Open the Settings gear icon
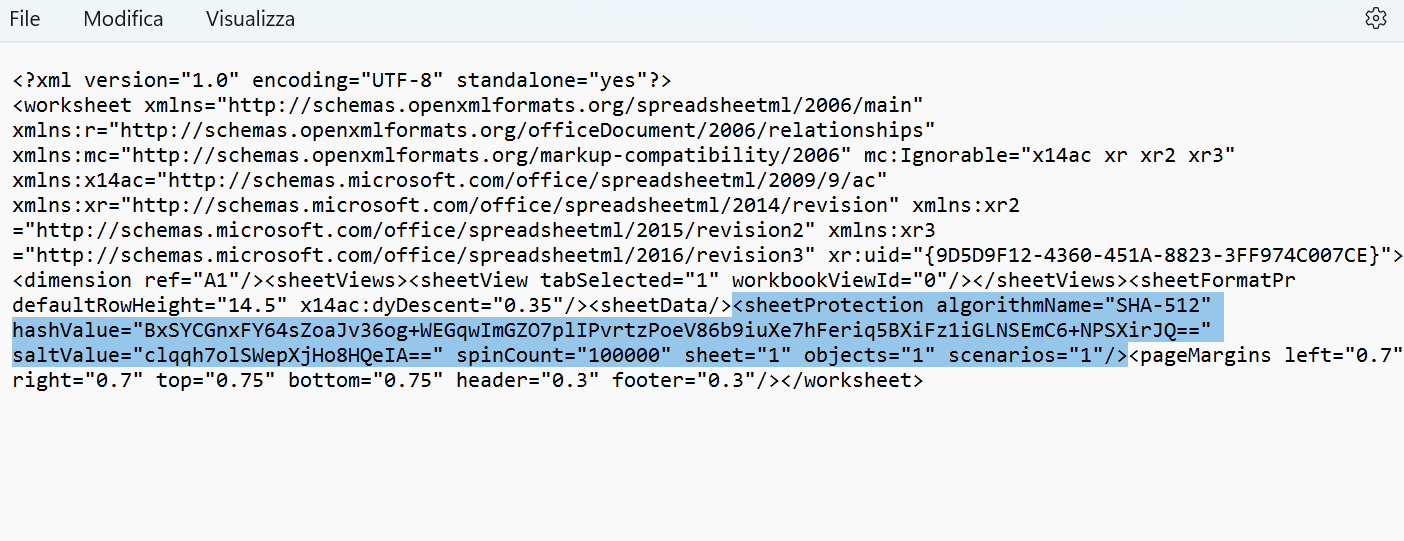 [x=1376, y=19]
